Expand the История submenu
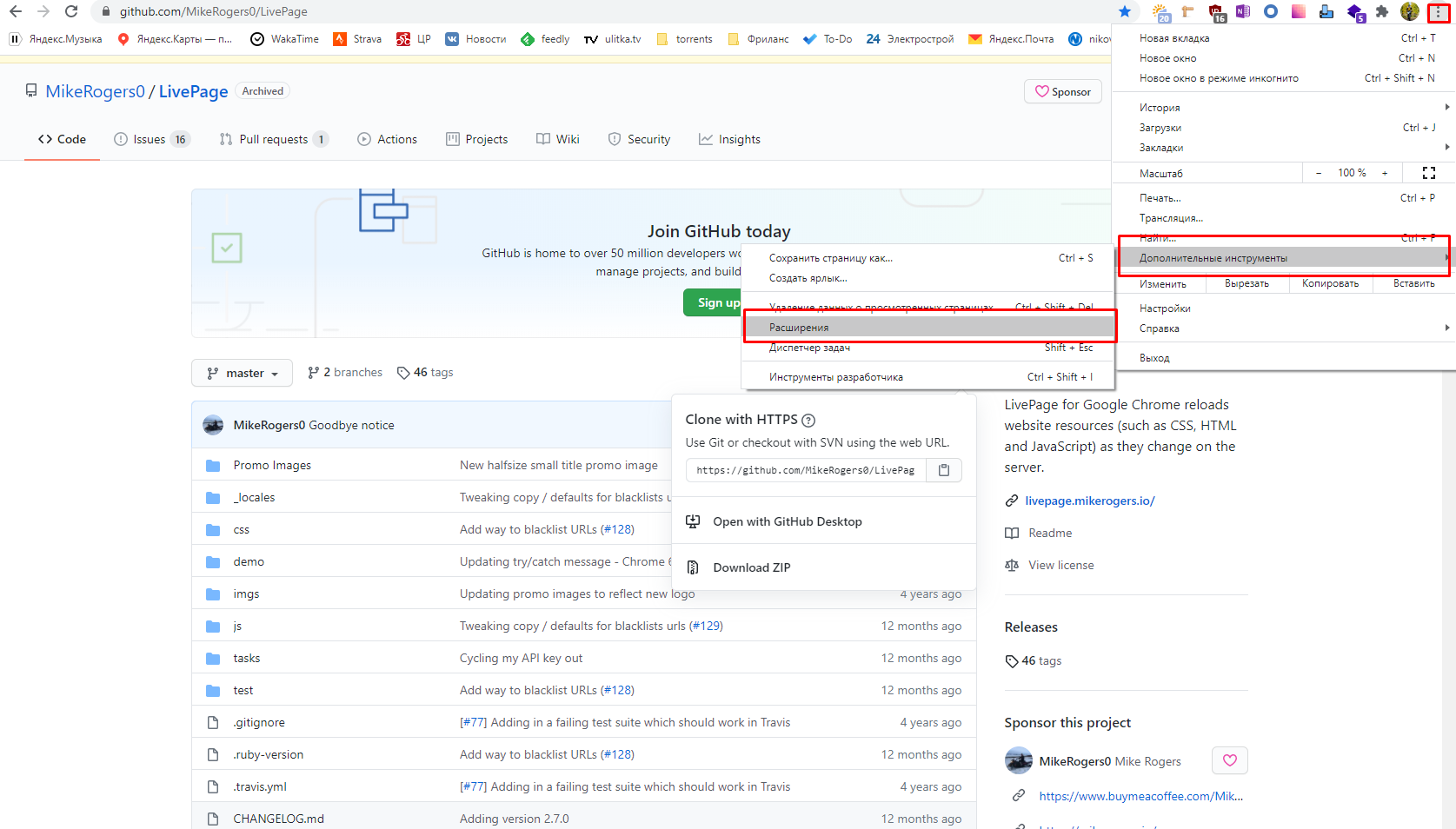The image size is (1456, 829). click(x=1284, y=108)
